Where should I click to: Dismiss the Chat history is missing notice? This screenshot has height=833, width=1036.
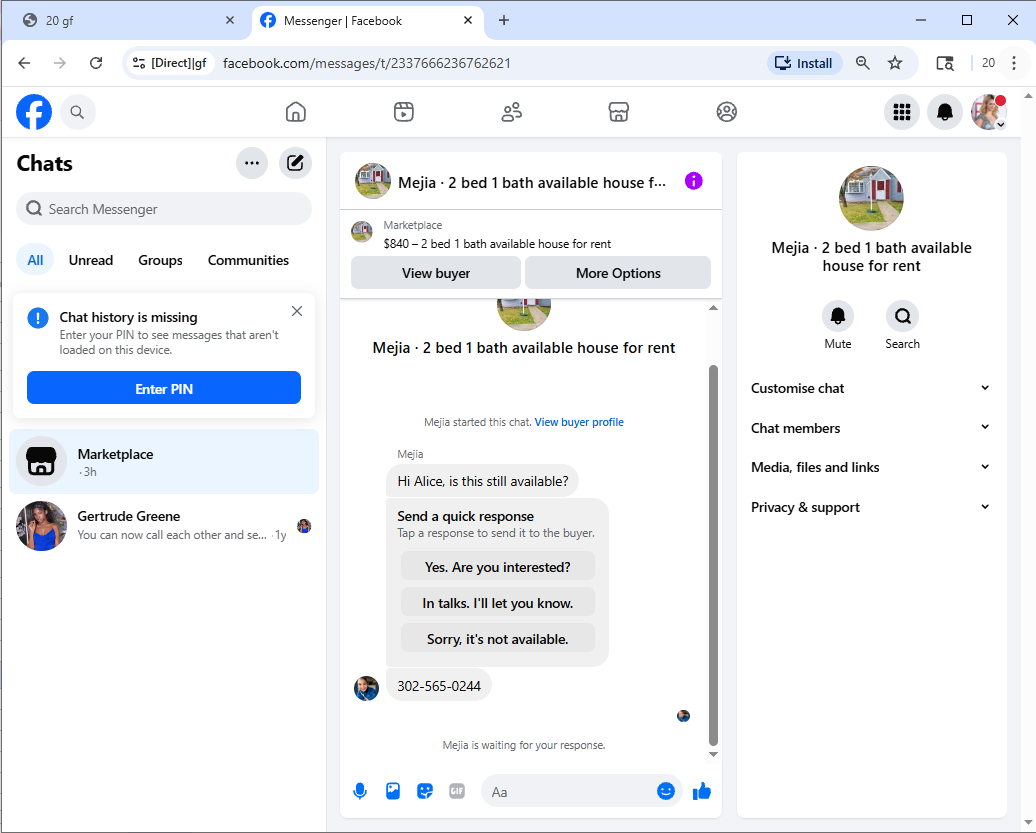297,311
